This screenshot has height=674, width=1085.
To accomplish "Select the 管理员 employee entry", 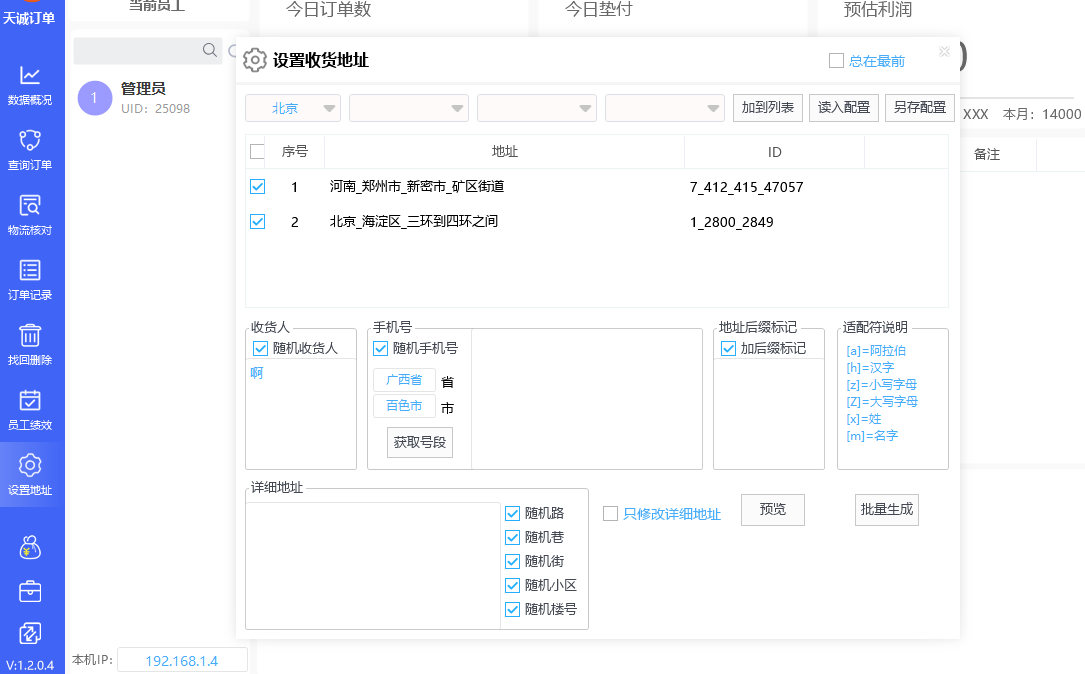I will [x=143, y=97].
